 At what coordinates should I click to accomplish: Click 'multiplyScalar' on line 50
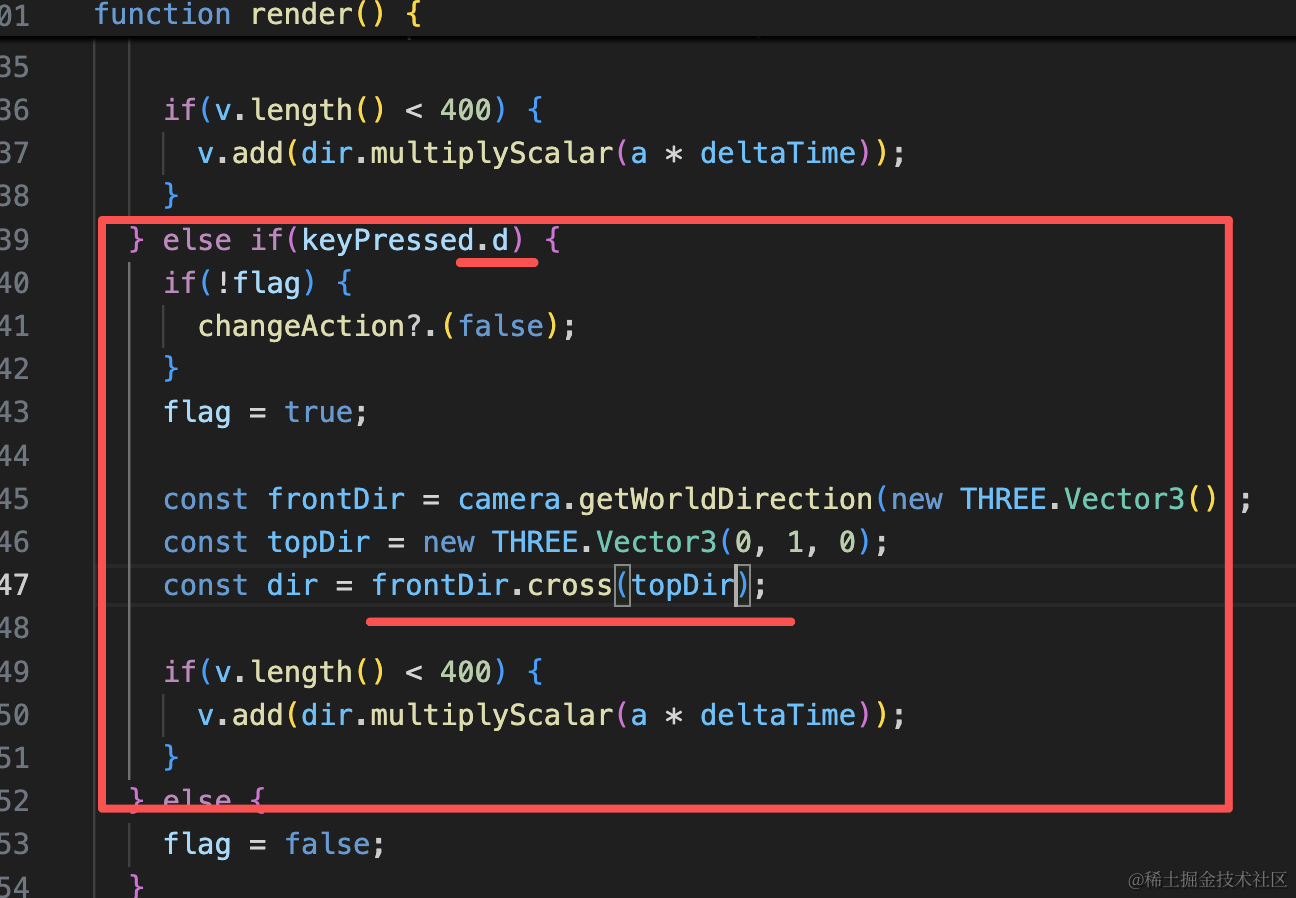coord(492,715)
